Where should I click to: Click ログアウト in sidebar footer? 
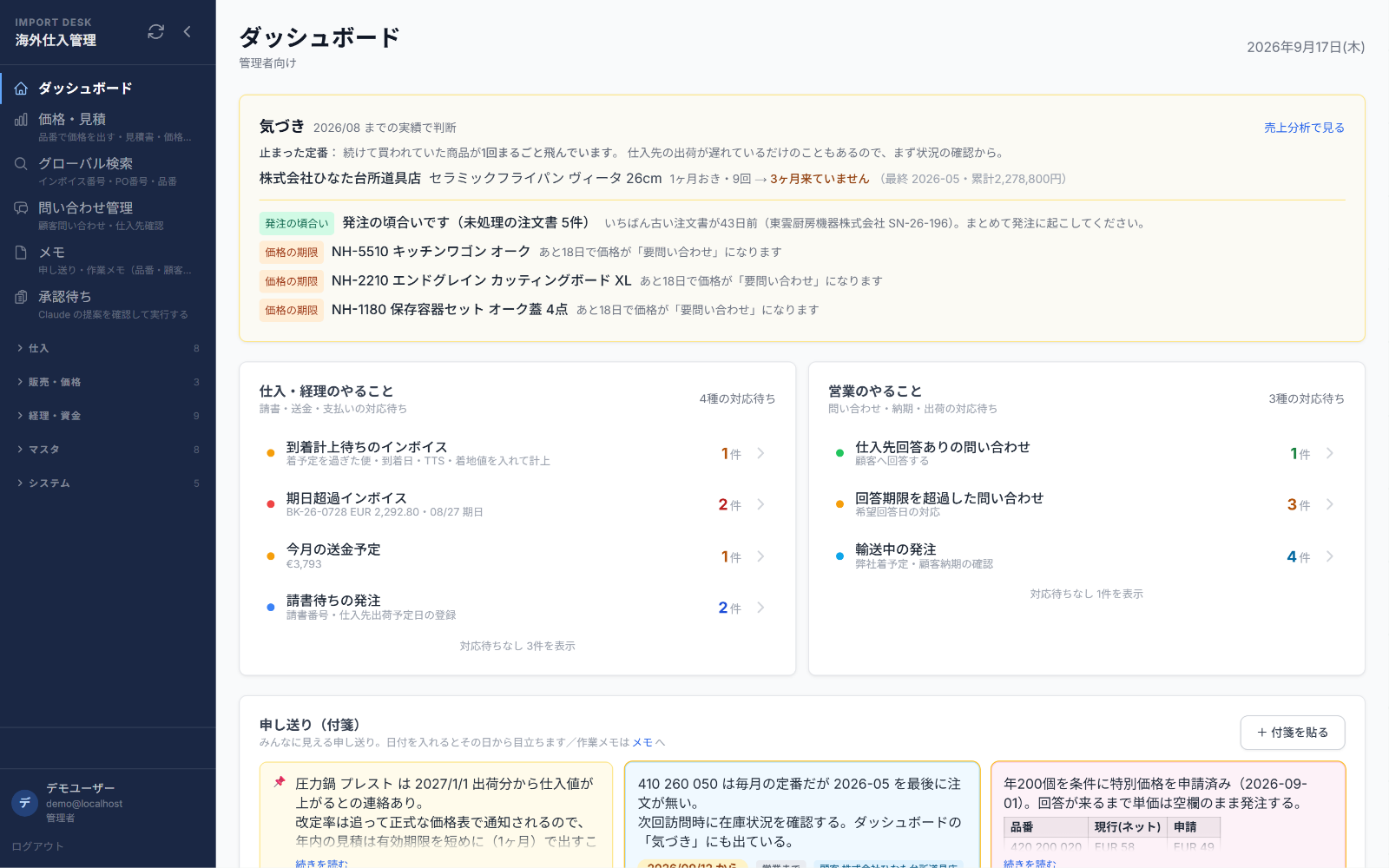pyautogui.click(x=38, y=846)
